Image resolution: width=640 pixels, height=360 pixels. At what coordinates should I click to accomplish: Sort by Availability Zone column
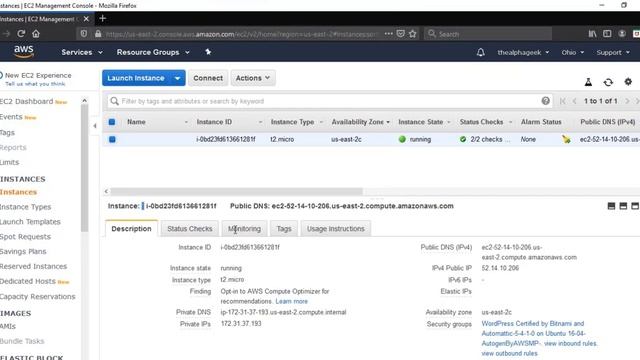coord(360,122)
